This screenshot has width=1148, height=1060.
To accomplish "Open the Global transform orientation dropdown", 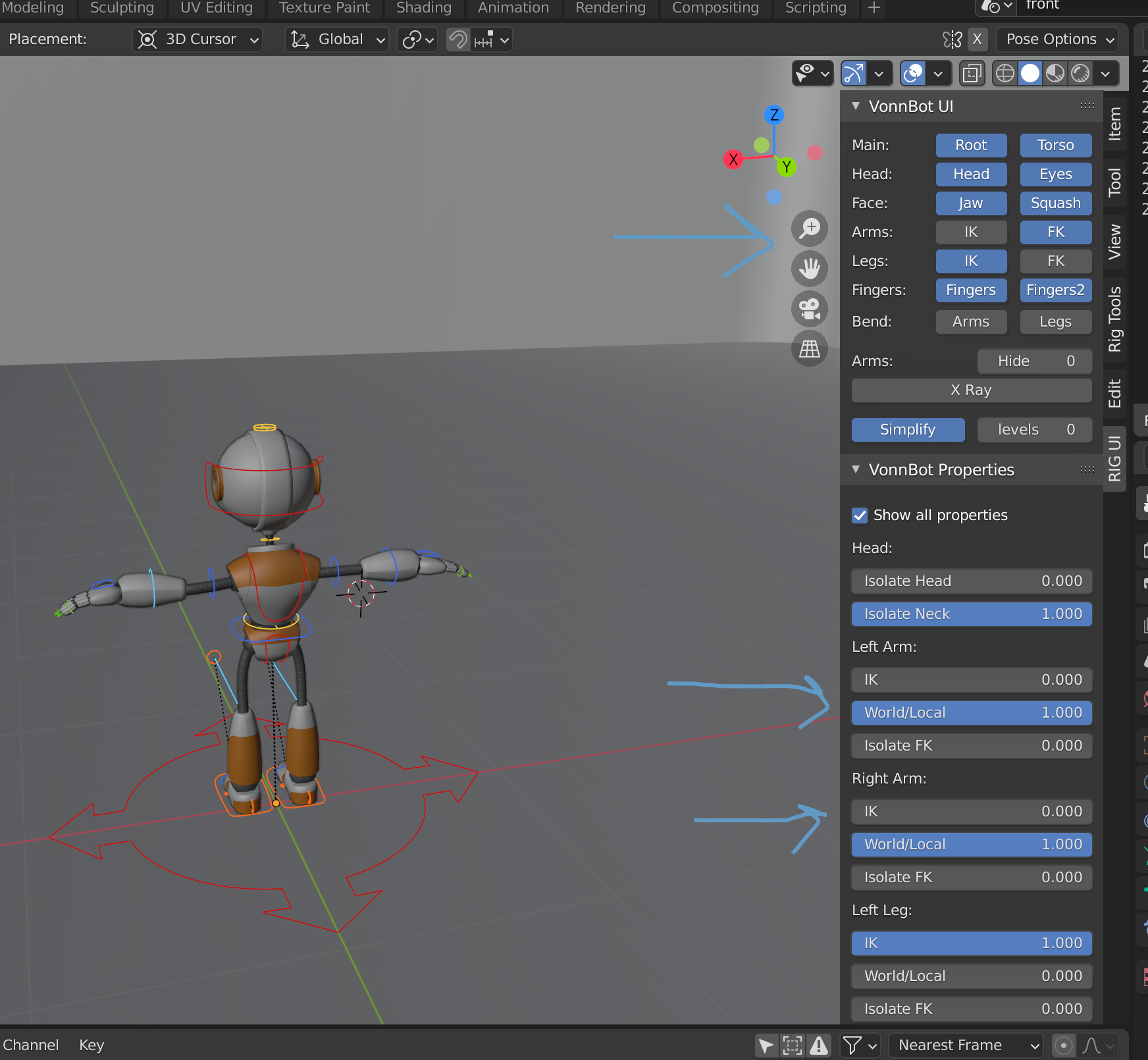I will (x=336, y=40).
